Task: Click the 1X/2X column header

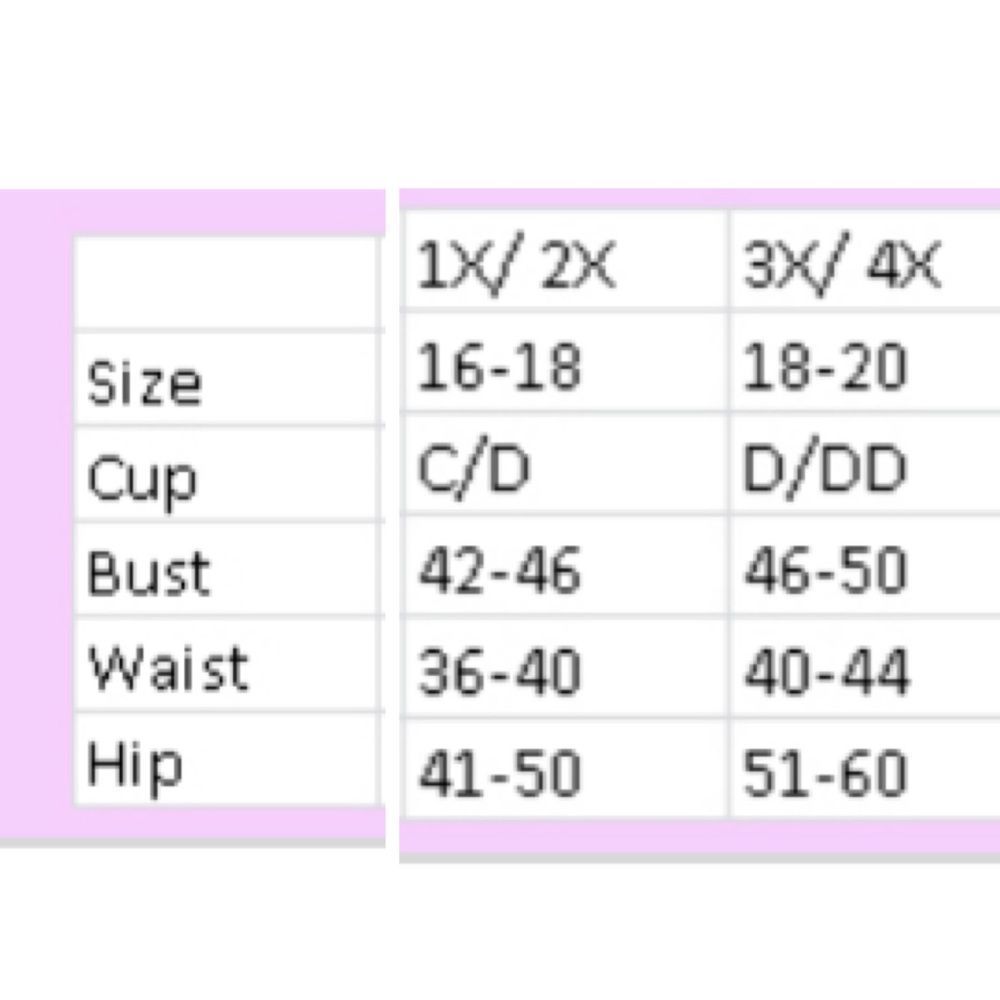Action: pyautogui.click(x=516, y=270)
